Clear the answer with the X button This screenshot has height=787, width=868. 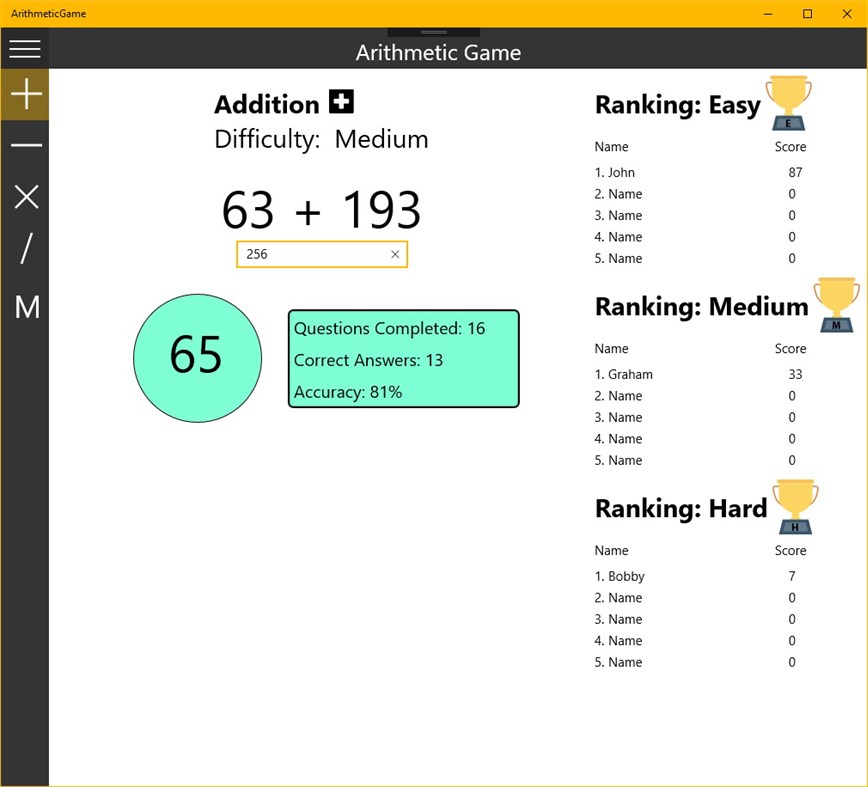tap(395, 254)
